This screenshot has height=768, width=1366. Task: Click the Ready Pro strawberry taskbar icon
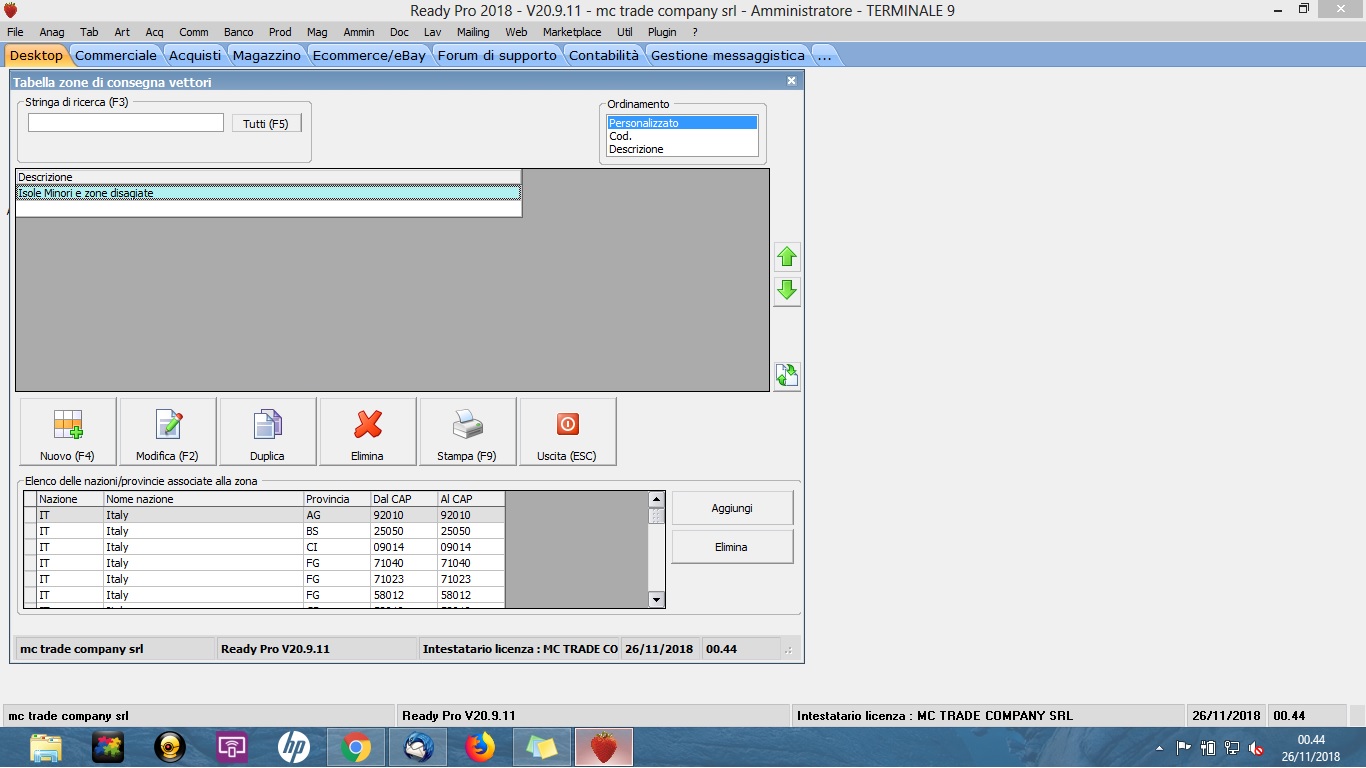[x=603, y=747]
